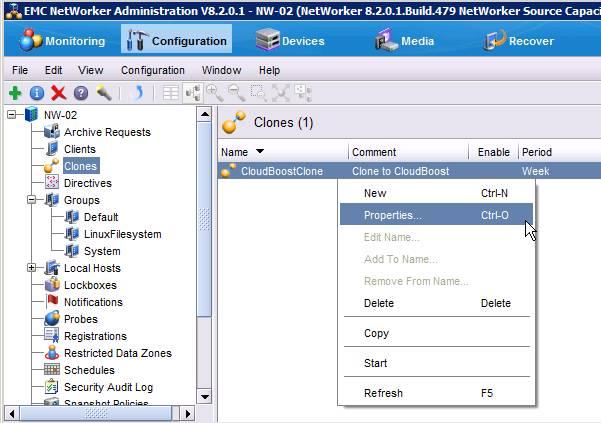Viewport: 601px width, 423px height.
Task: Sort by the Name column header
Action: [x=283, y=152]
